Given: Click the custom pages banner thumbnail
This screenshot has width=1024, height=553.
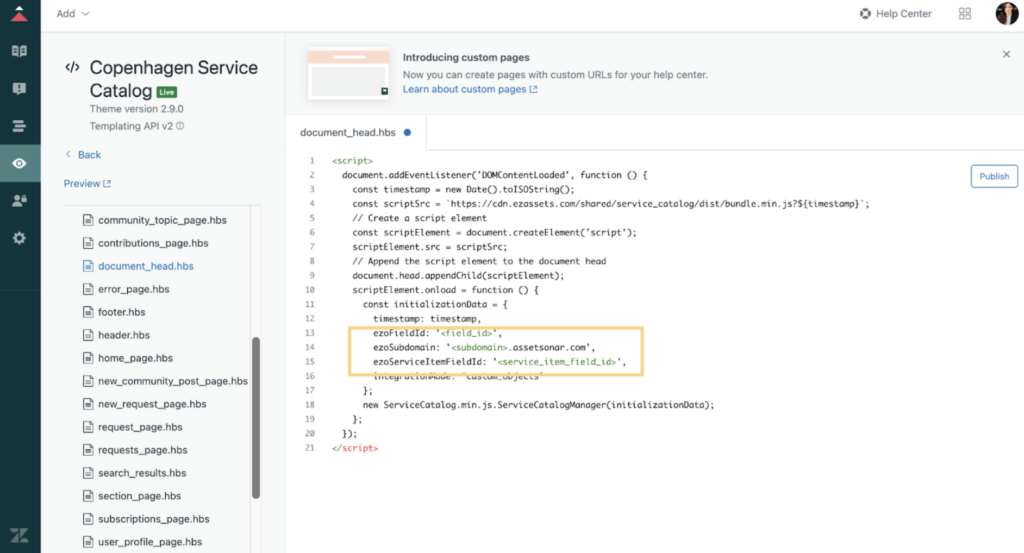Looking at the screenshot, I should (349, 72).
